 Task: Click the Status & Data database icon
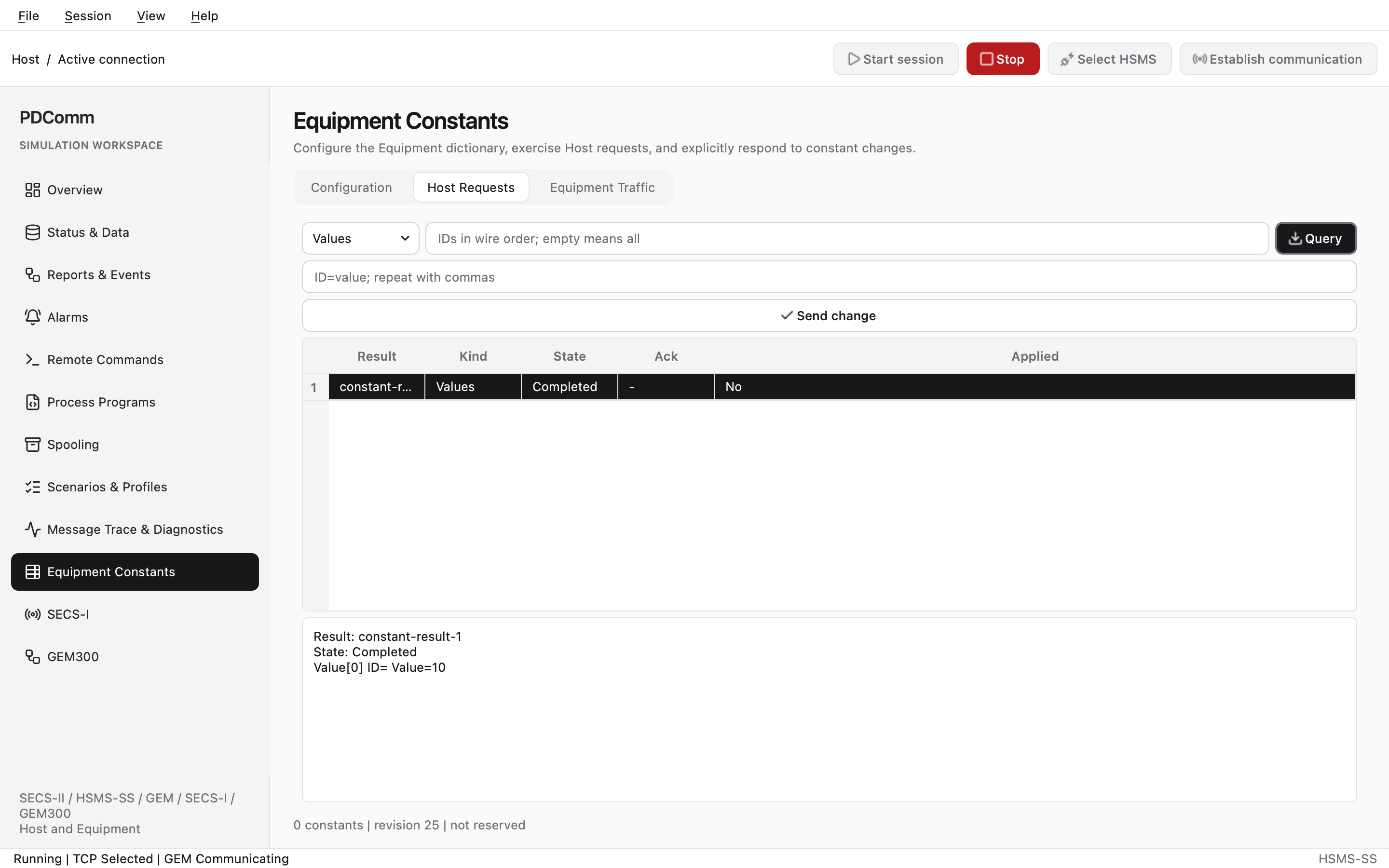[33, 232]
